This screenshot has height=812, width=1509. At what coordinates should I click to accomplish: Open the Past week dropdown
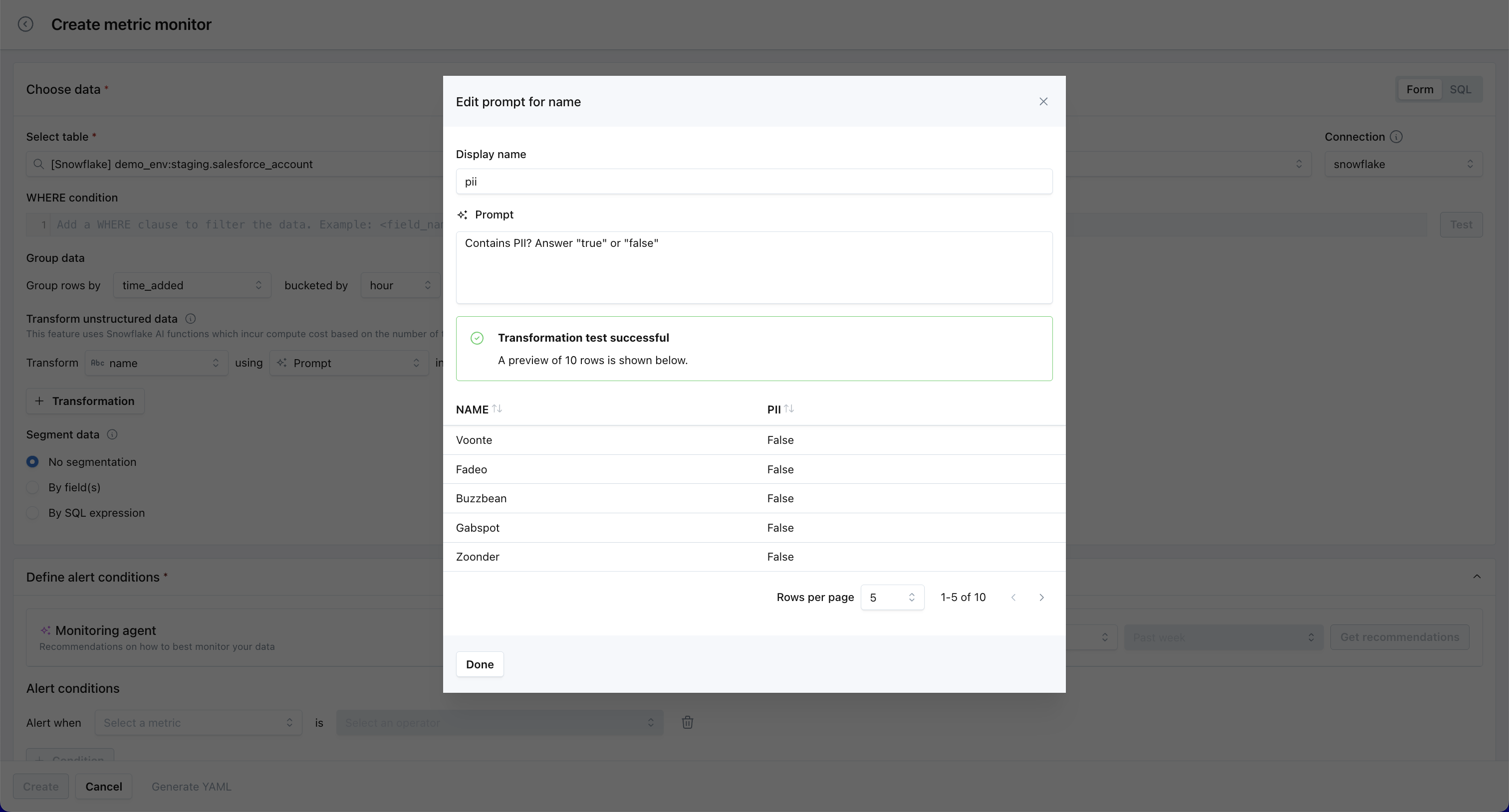[x=1223, y=637]
